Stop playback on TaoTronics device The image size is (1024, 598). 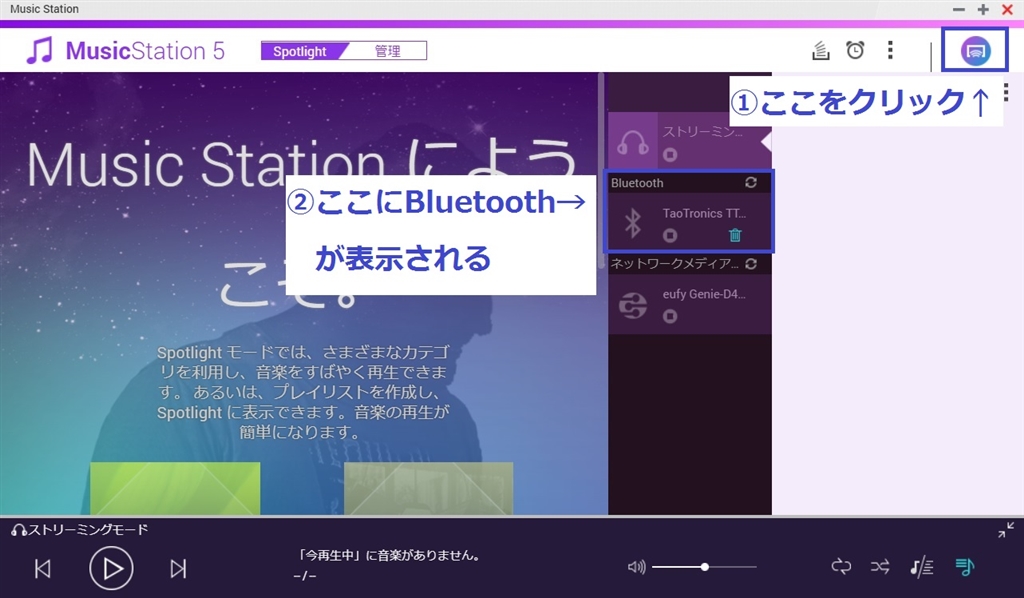point(670,235)
